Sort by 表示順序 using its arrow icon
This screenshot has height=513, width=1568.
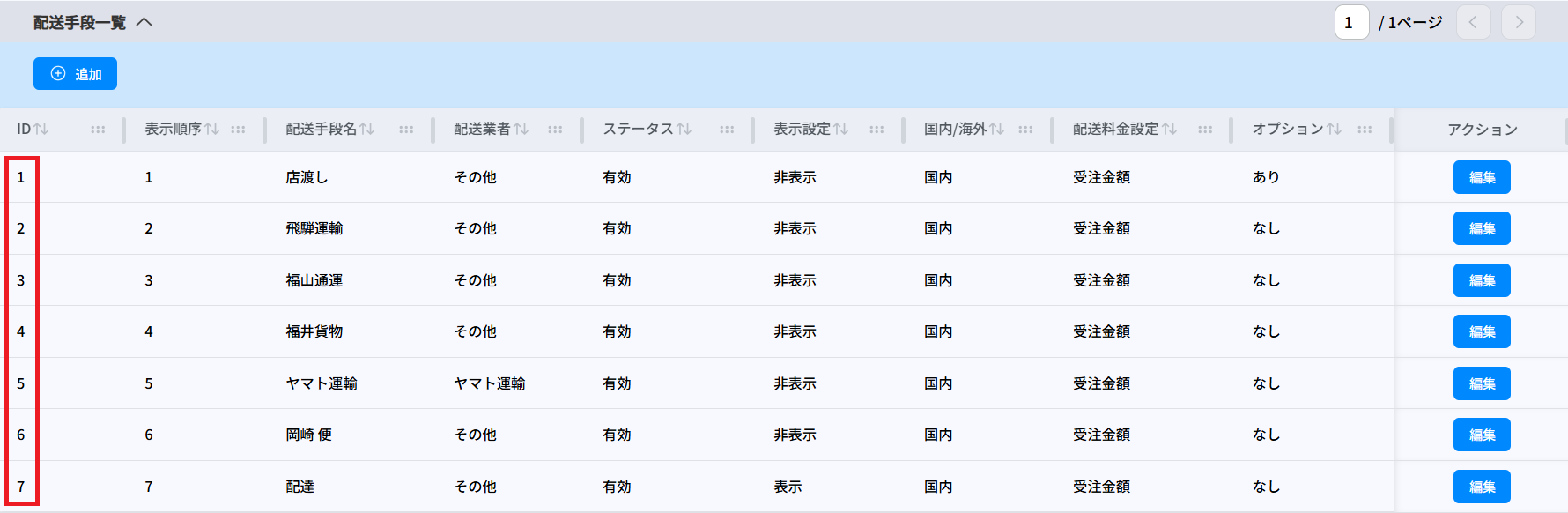pos(211,130)
